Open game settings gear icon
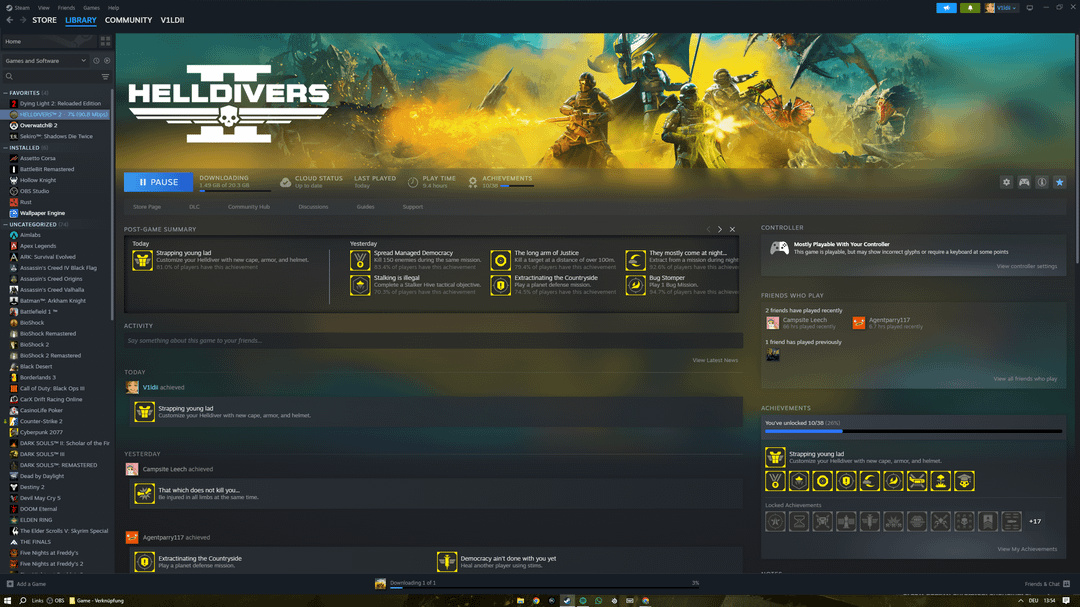 point(1006,182)
